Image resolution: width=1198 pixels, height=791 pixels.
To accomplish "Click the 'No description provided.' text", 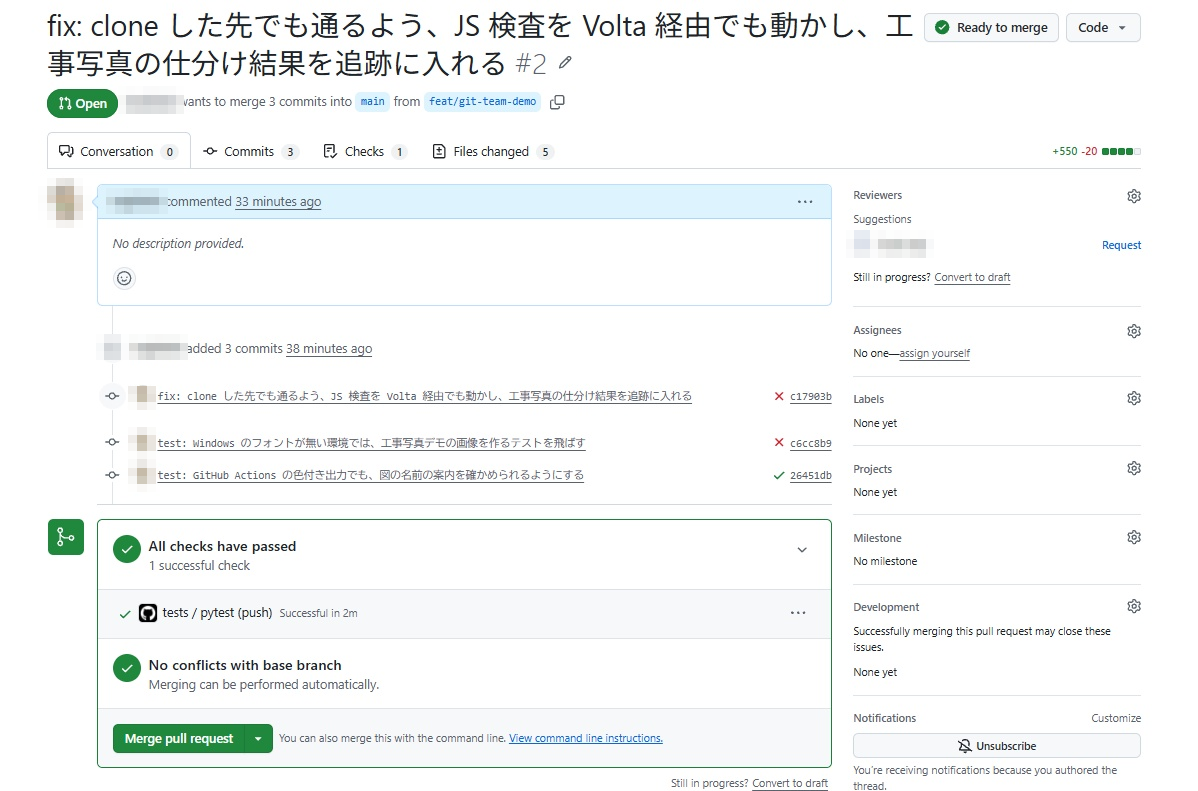I will [178, 244].
